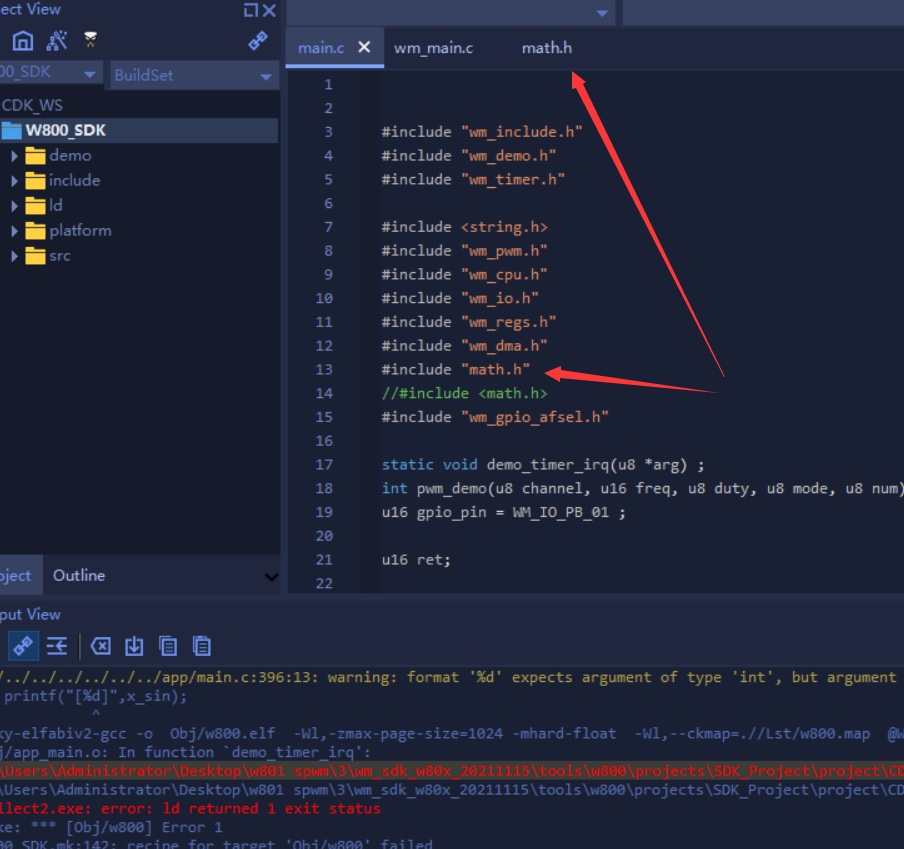The image size is (904, 849).
Task: Toggle the highlighted link icon in Output View
Action: coord(23,645)
